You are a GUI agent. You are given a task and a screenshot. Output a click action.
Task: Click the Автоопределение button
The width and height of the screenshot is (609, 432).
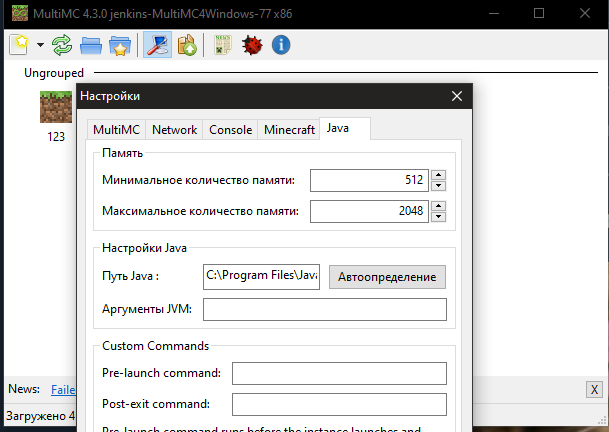[x=387, y=277]
